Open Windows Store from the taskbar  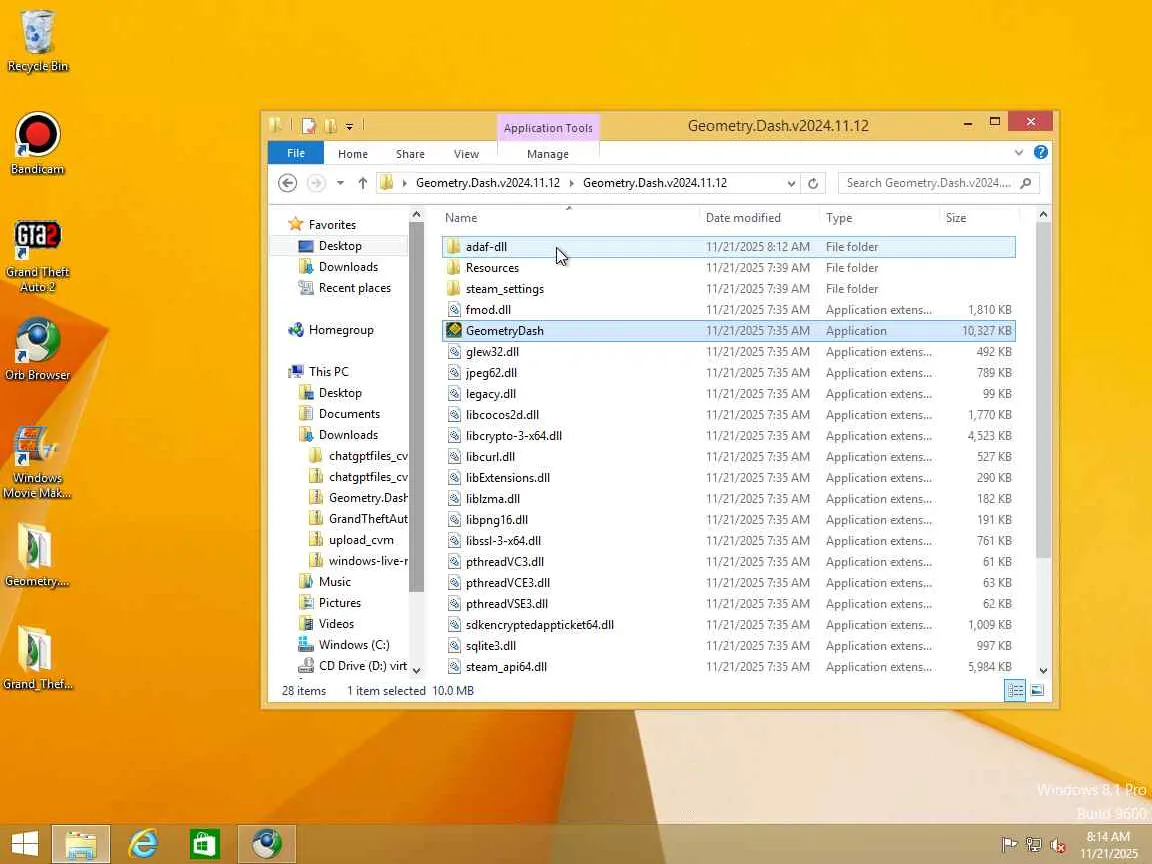[x=205, y=843]
